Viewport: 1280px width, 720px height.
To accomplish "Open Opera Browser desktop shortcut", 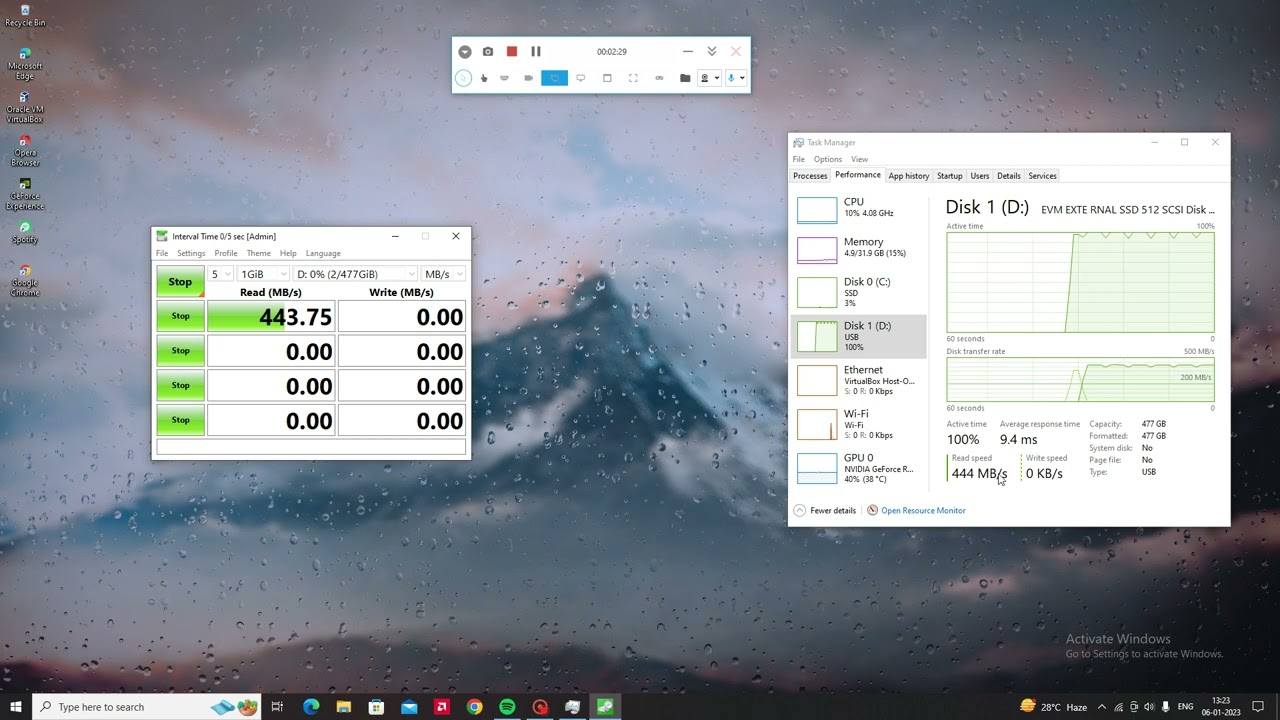I will 25,151.
